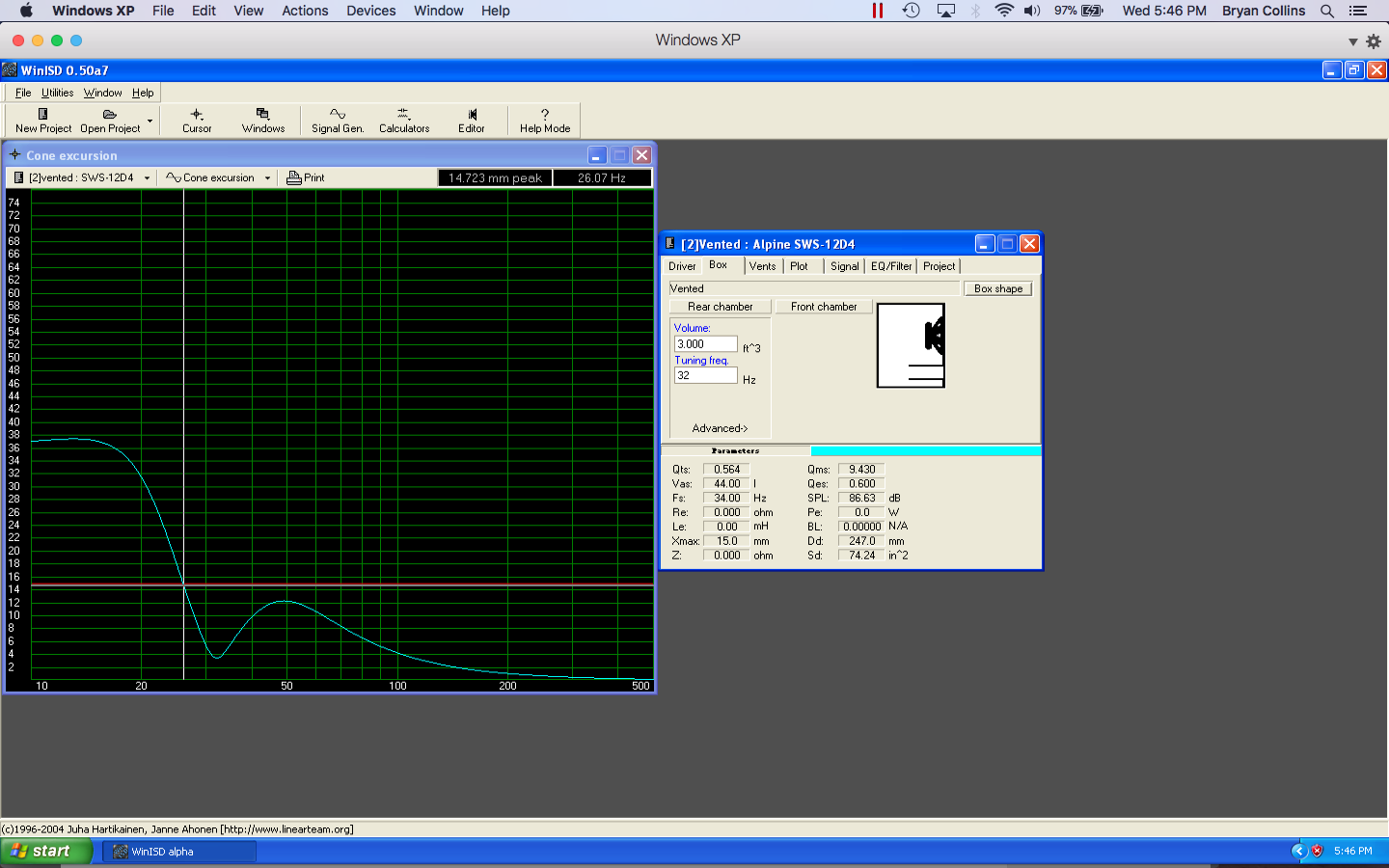Click the Parallels pause icon in menu bar
Image resolution: width=1389 pixels, height=868 pixels.
(x=878, y=11)
